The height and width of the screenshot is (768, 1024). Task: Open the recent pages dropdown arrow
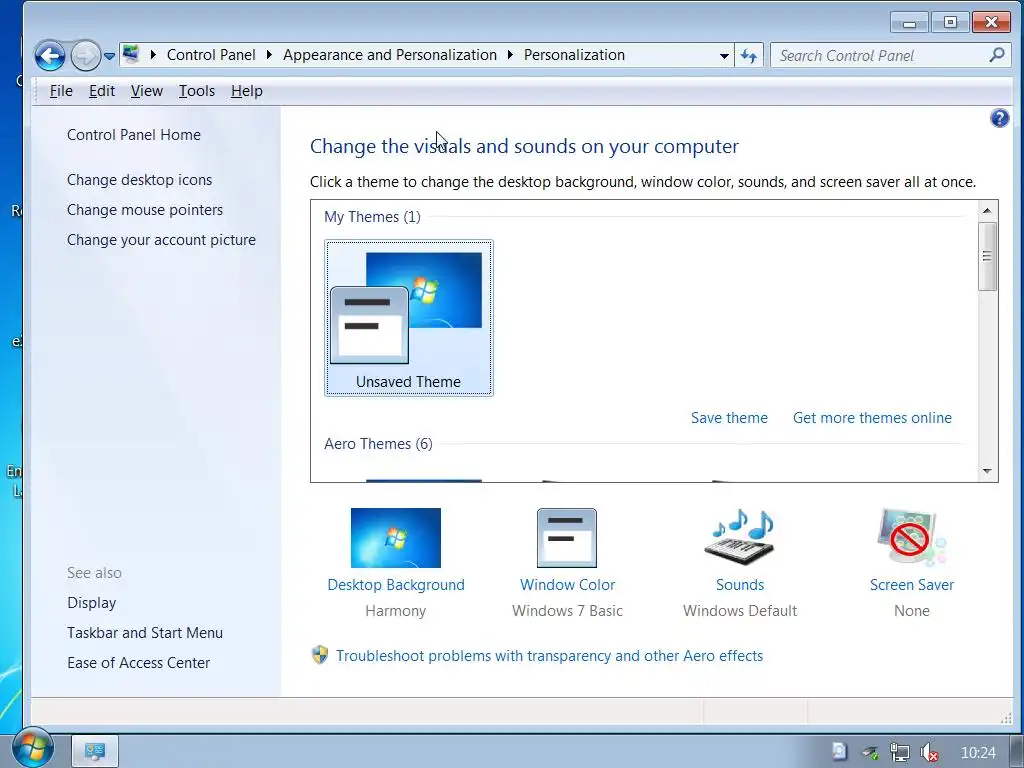click(109, 56)
